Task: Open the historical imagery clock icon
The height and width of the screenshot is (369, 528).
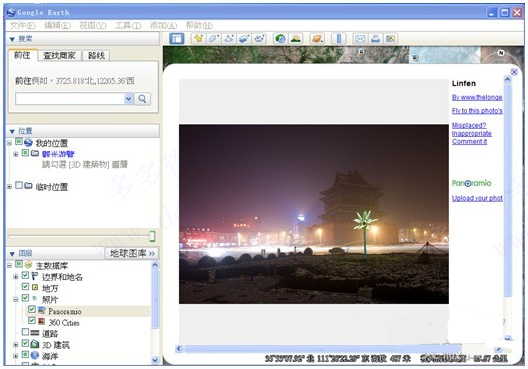Action: coord(280,39)
